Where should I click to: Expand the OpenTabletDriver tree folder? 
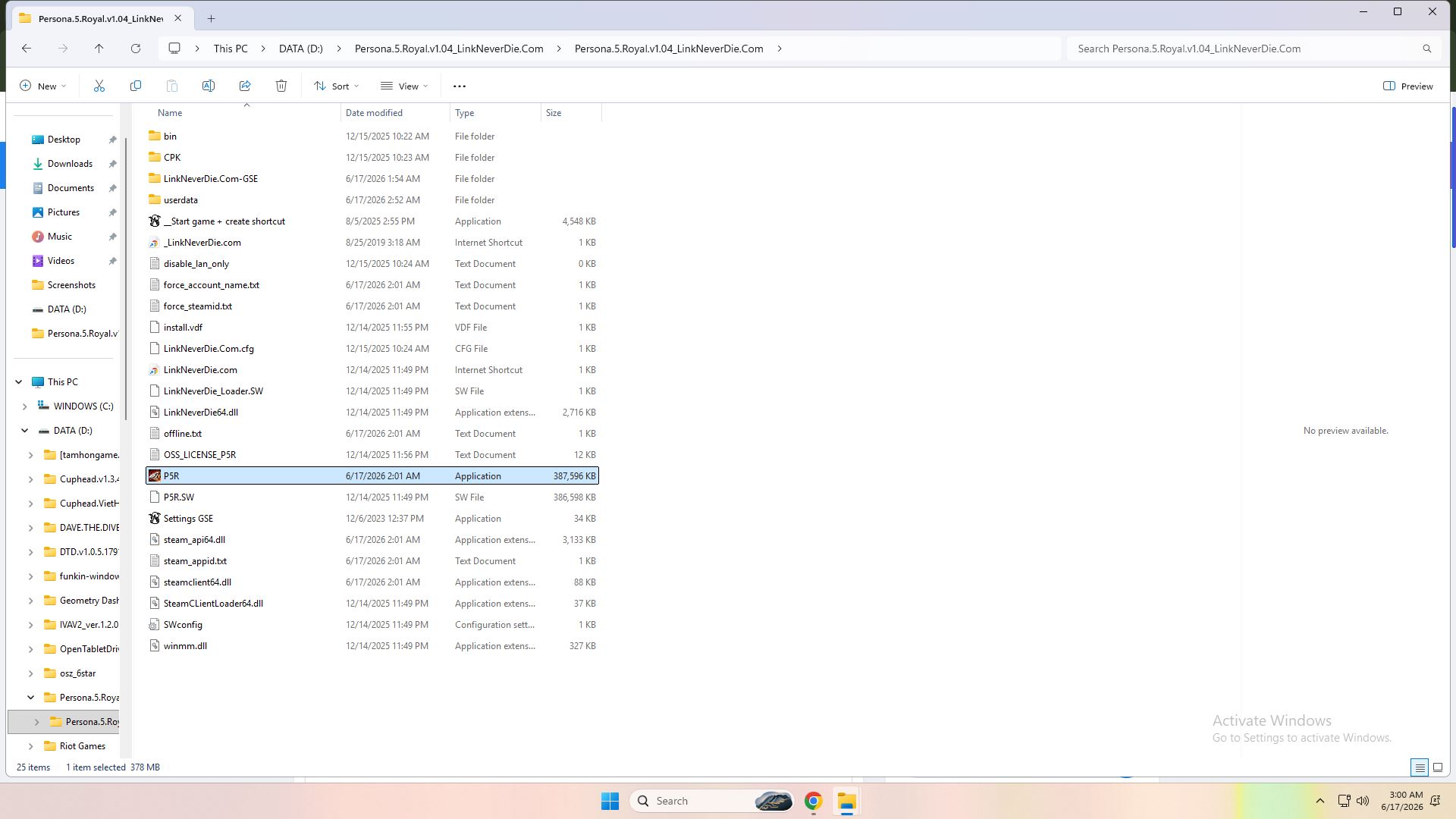point(31,649)
